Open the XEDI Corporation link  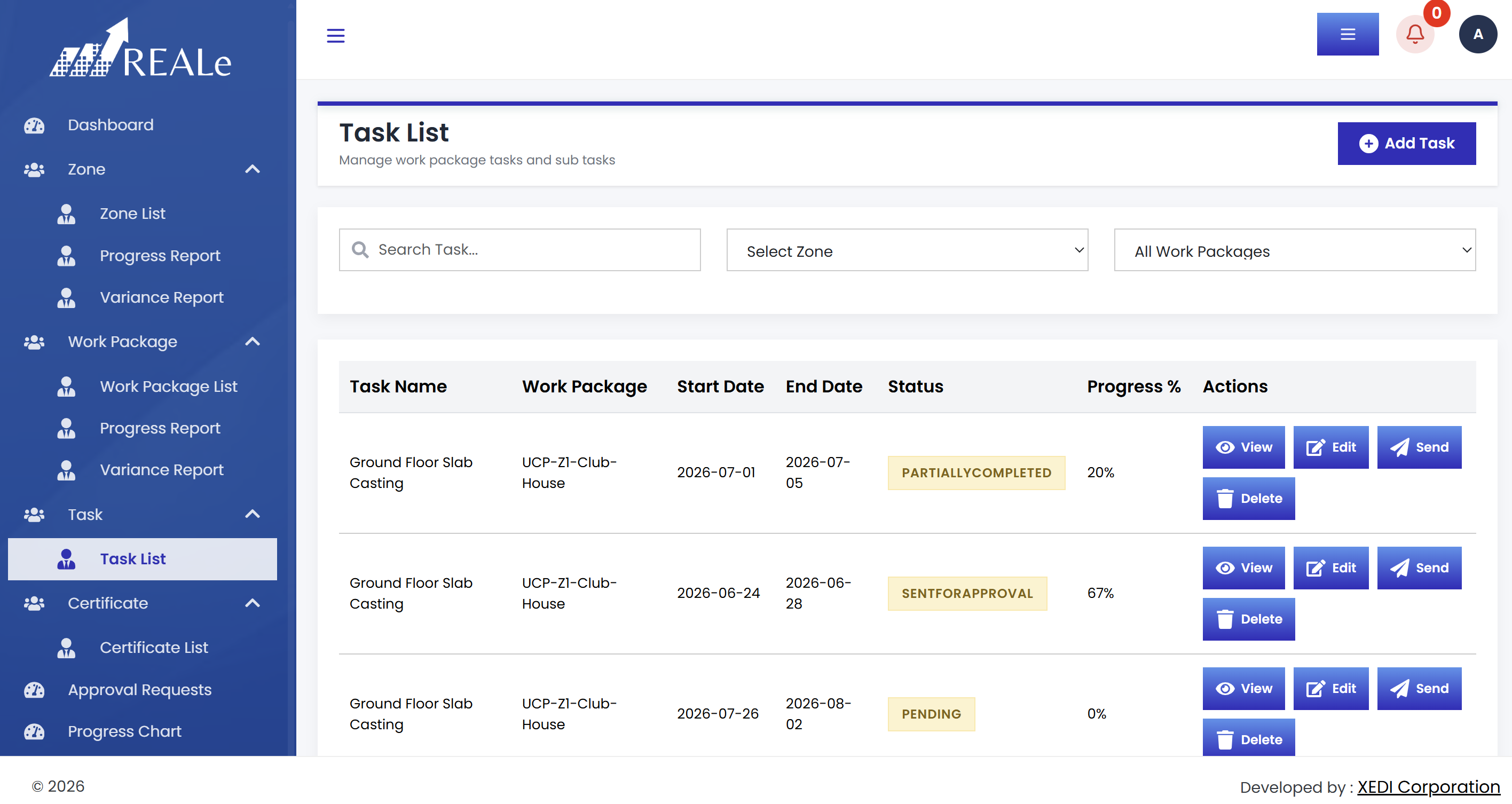[x=1428, y=787]
